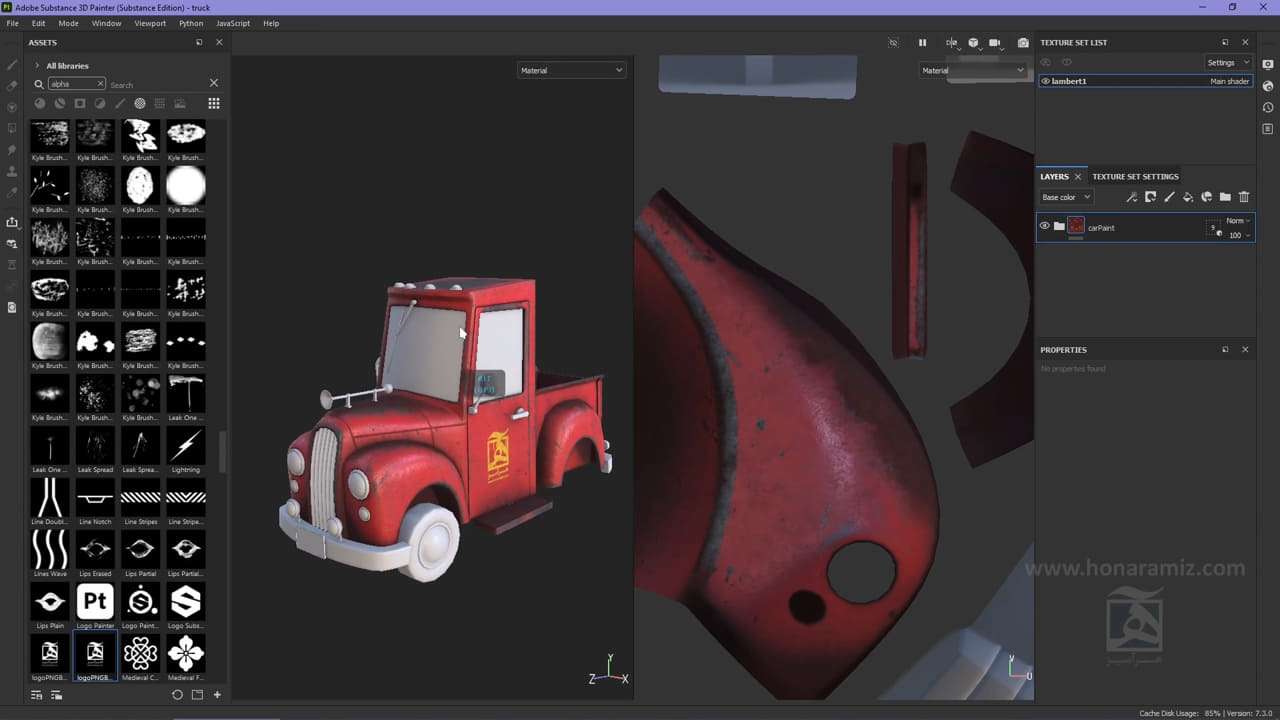
Task: Select the Material picker eyedropper tool
Action: pyautogui.click(x=12, y=192)
